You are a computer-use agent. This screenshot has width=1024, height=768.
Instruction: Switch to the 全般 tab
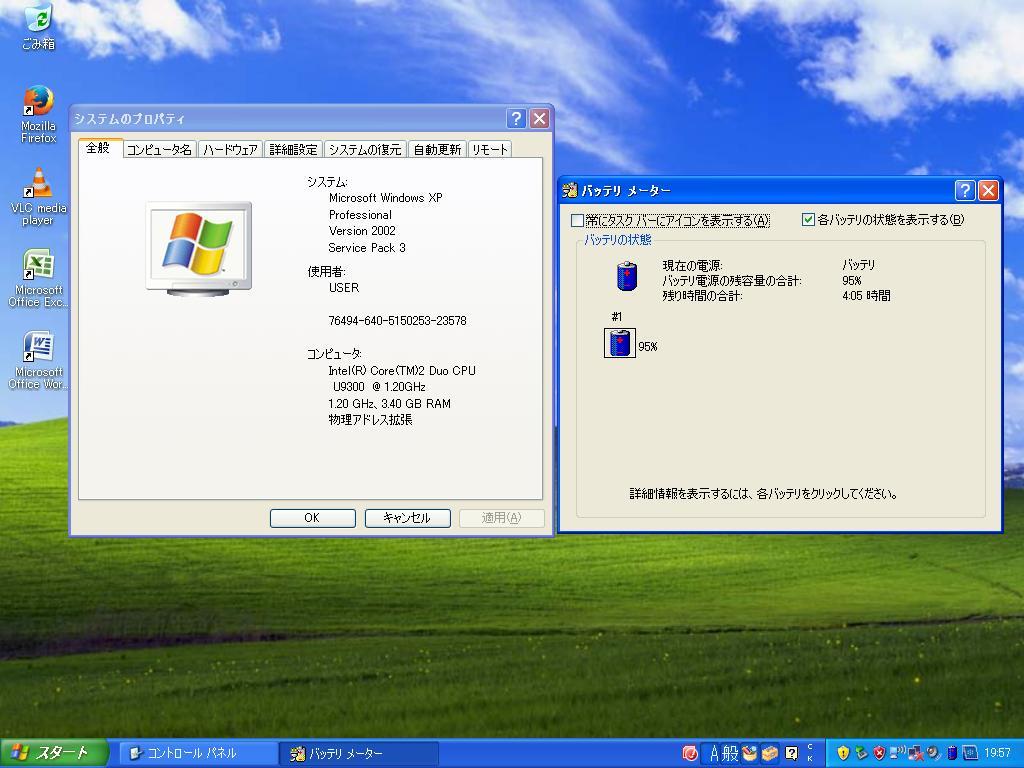[98, 148]
